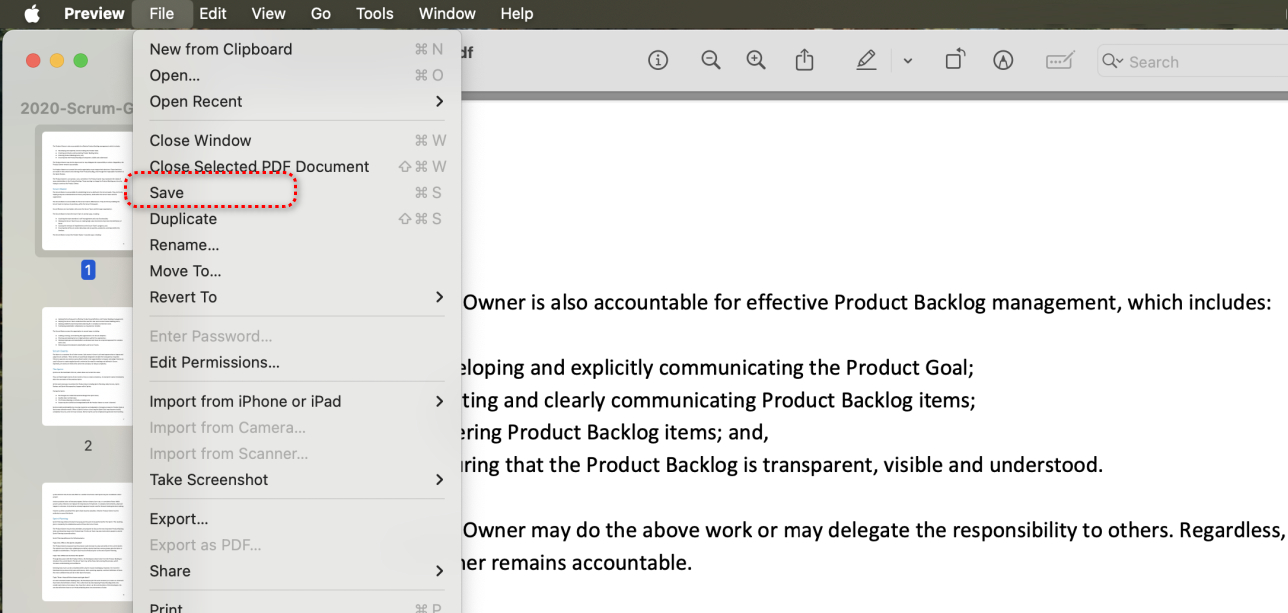Image resolution: width=1288 pixels, height=613 pixels.
Task: Open the Apple menu
Action: coord(30,13)
